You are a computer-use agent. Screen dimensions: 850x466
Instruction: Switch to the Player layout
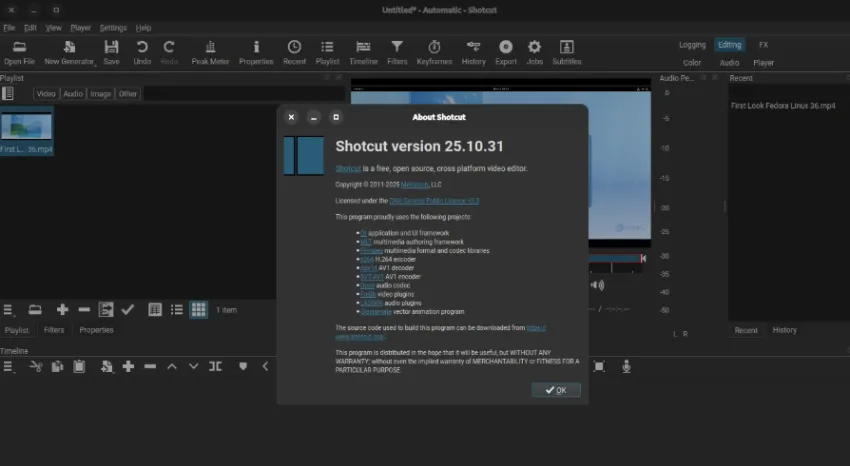click(x=763, y=63)
